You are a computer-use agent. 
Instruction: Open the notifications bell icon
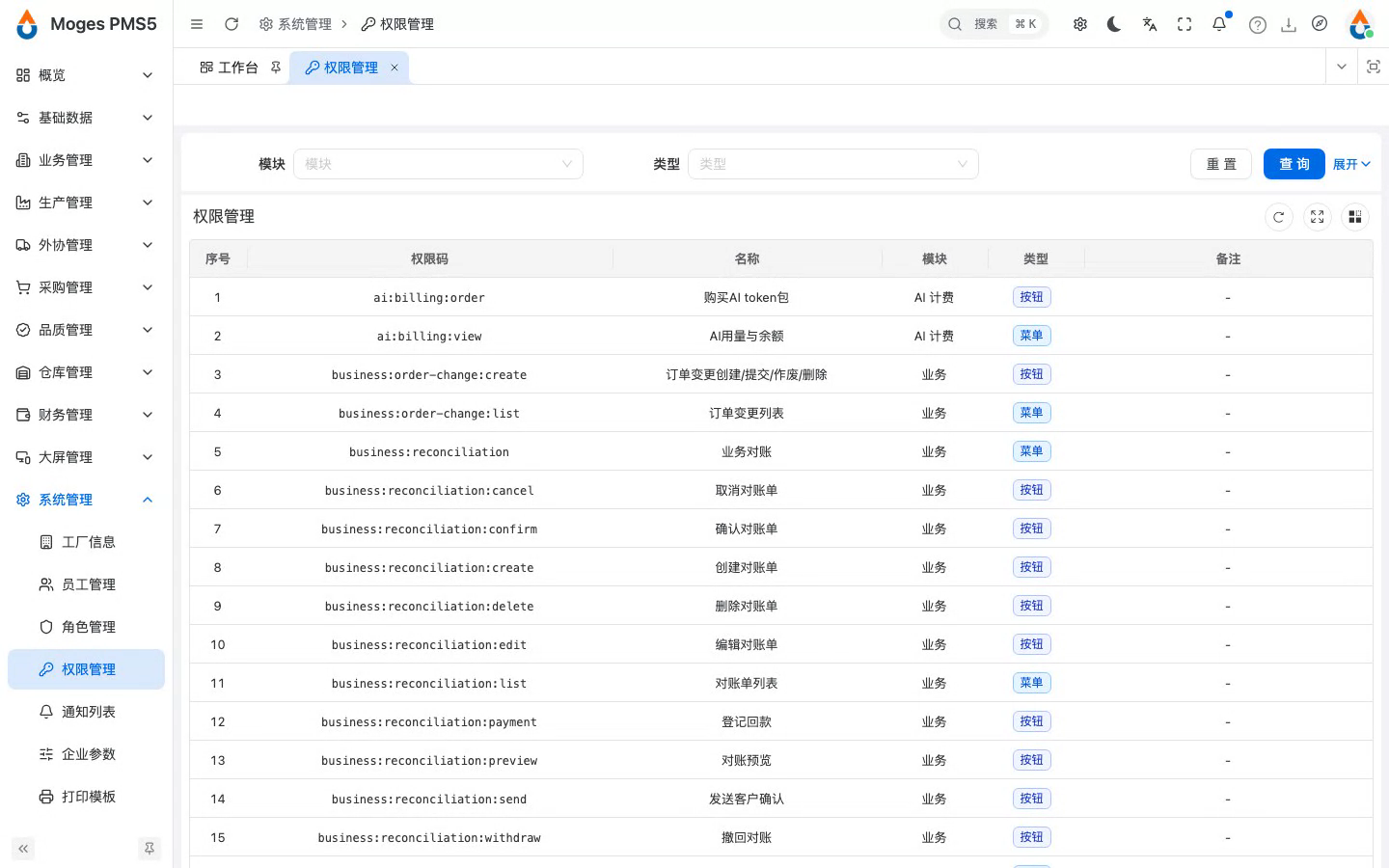(1219, 24)
